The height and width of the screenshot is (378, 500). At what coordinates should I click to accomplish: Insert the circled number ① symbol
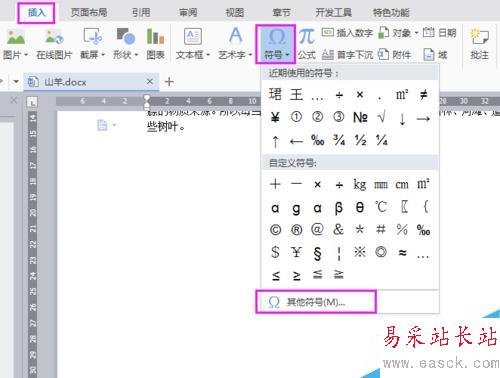pyautogui.click(x=296, y=117)
